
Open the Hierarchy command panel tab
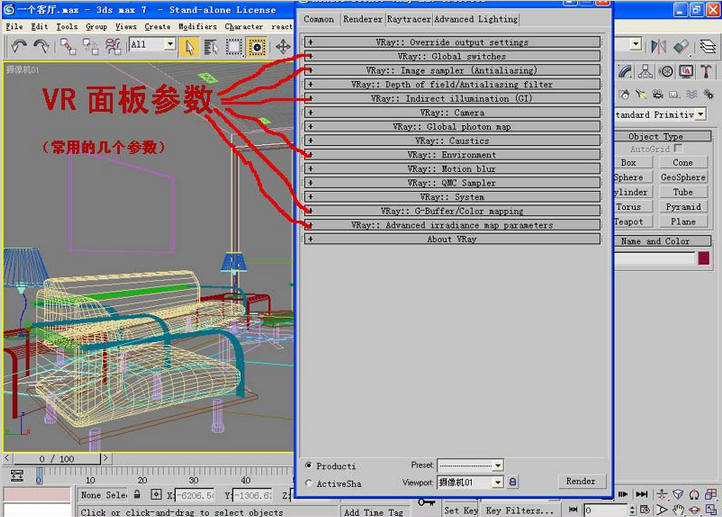pyautogui.click(x=645, y=71)
